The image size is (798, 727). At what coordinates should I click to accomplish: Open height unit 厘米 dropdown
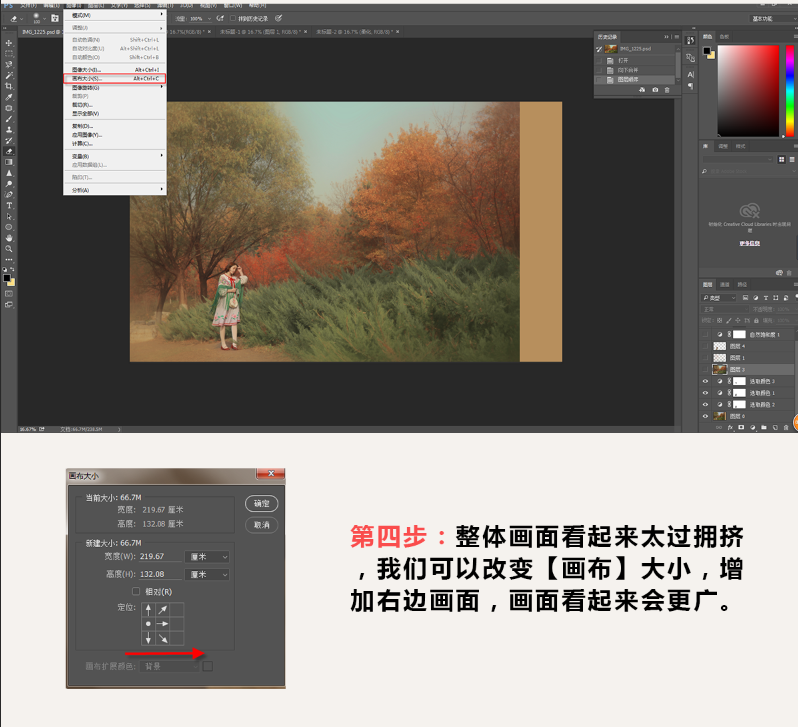[x=207, y=574]
